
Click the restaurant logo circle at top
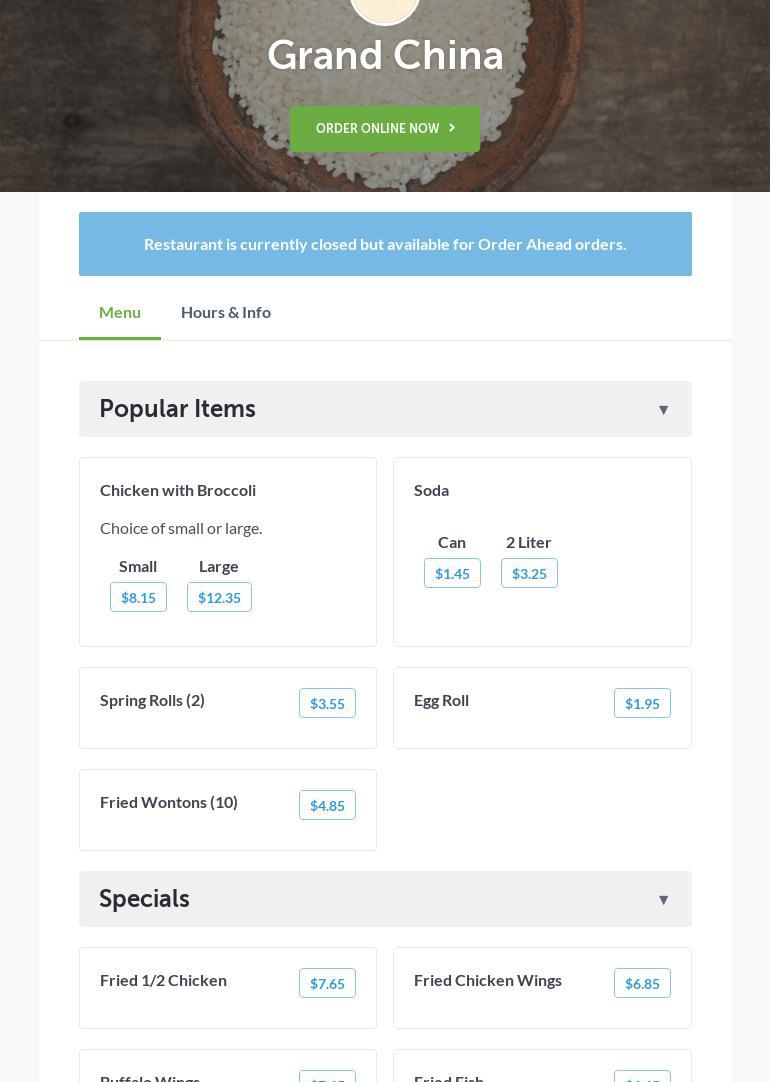coord(385,8)
